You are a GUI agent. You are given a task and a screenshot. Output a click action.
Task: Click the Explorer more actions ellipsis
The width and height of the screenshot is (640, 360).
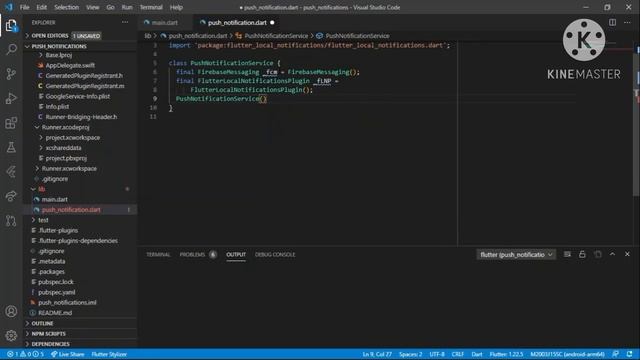click(125, 22)
